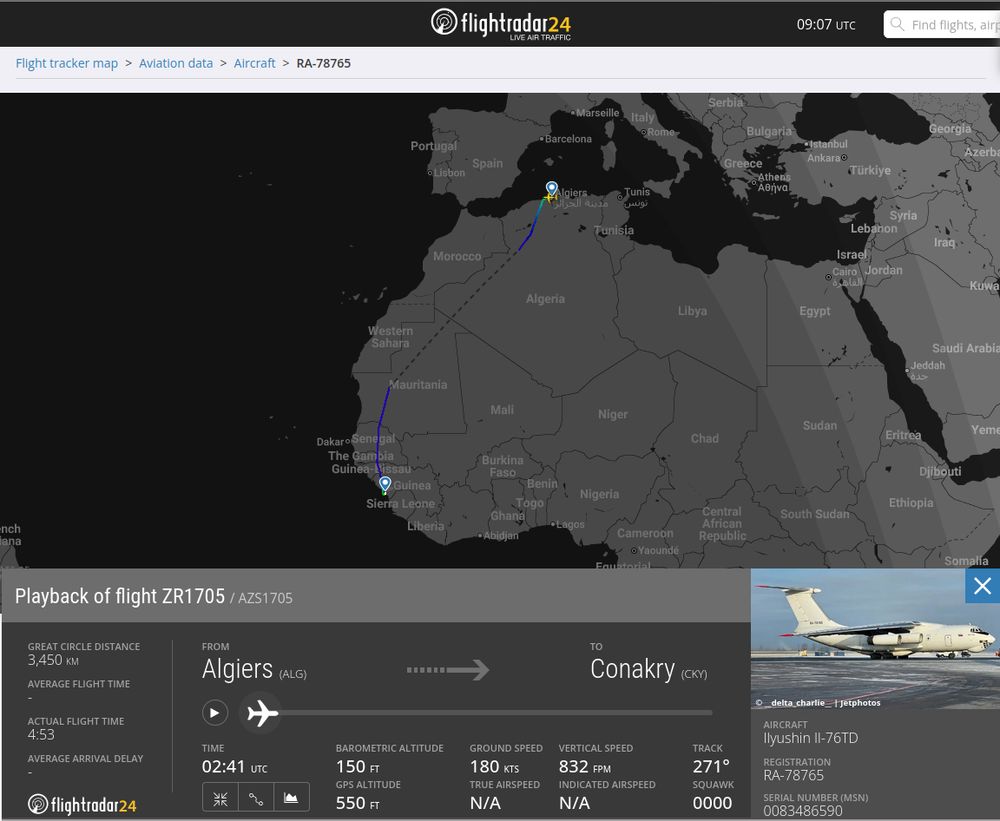Click the serial number 0083486590

click(803, 811)
